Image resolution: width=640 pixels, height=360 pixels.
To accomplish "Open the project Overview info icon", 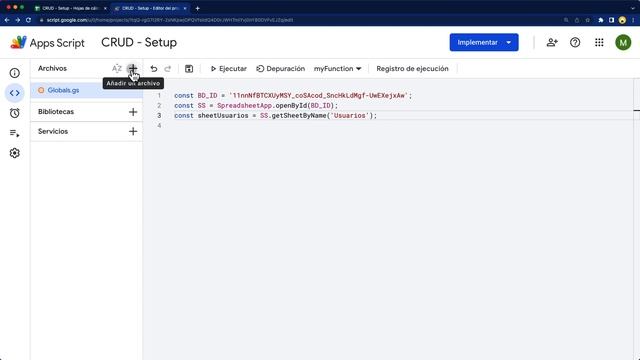I will (15, 73).
